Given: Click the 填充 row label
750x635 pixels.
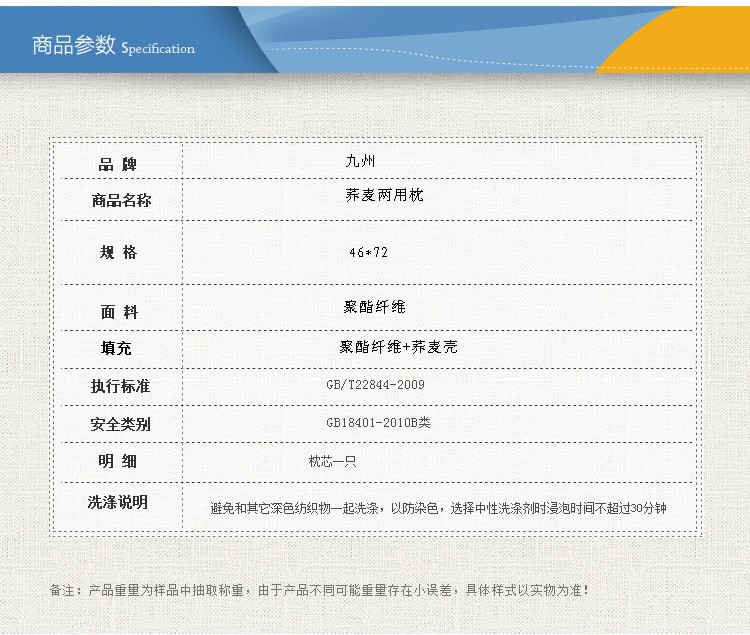Looking at the screenshot, I should [116, 348].
